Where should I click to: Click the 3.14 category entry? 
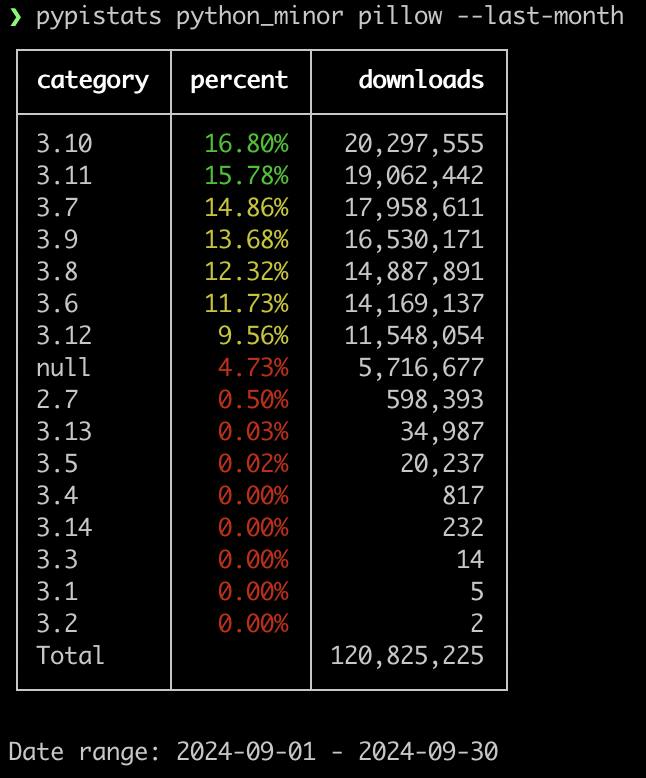coord(64,527)
